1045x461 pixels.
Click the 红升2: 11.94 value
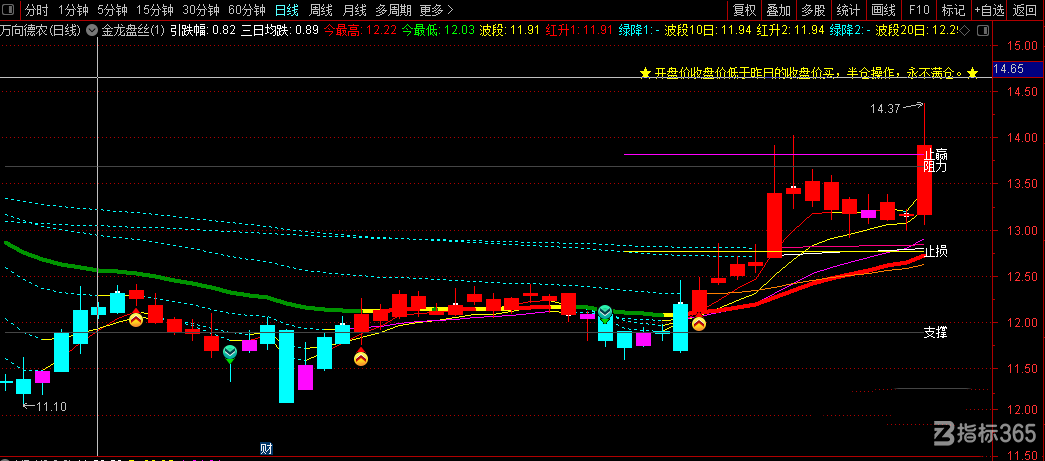click(790, 30)
